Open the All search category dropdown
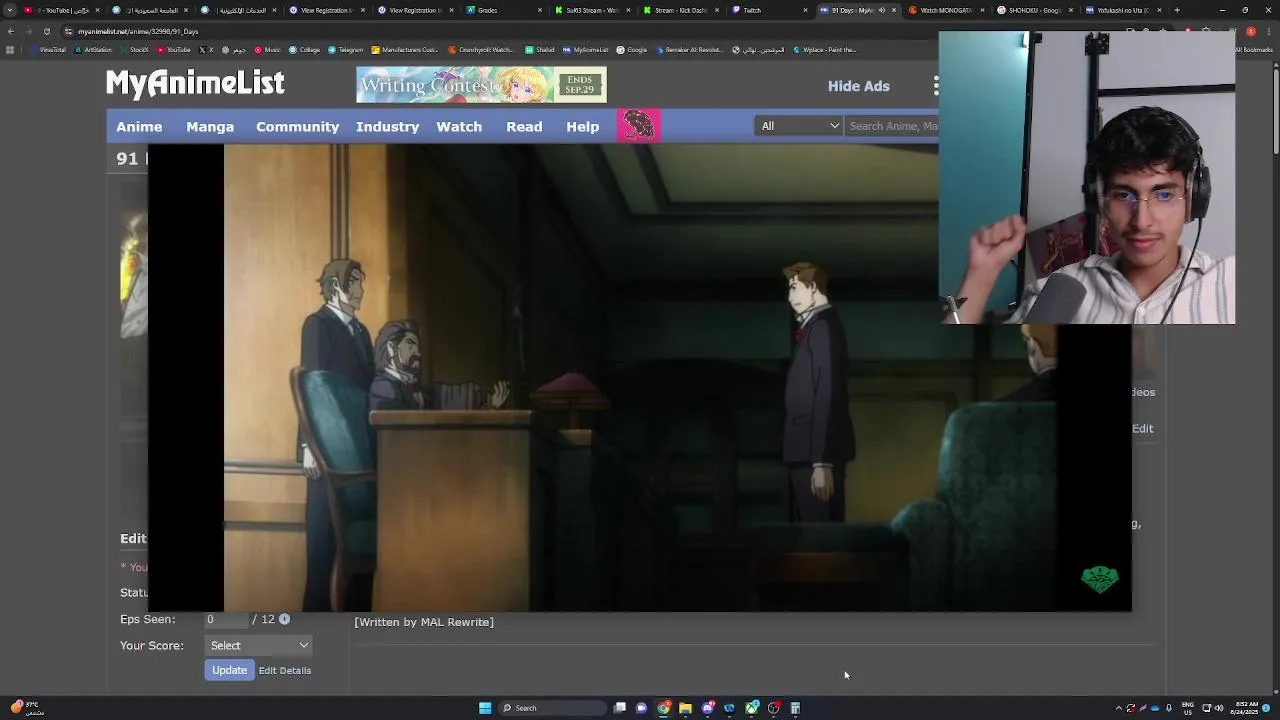Viewport: 1280px width, 720px height. coord(799,126)
